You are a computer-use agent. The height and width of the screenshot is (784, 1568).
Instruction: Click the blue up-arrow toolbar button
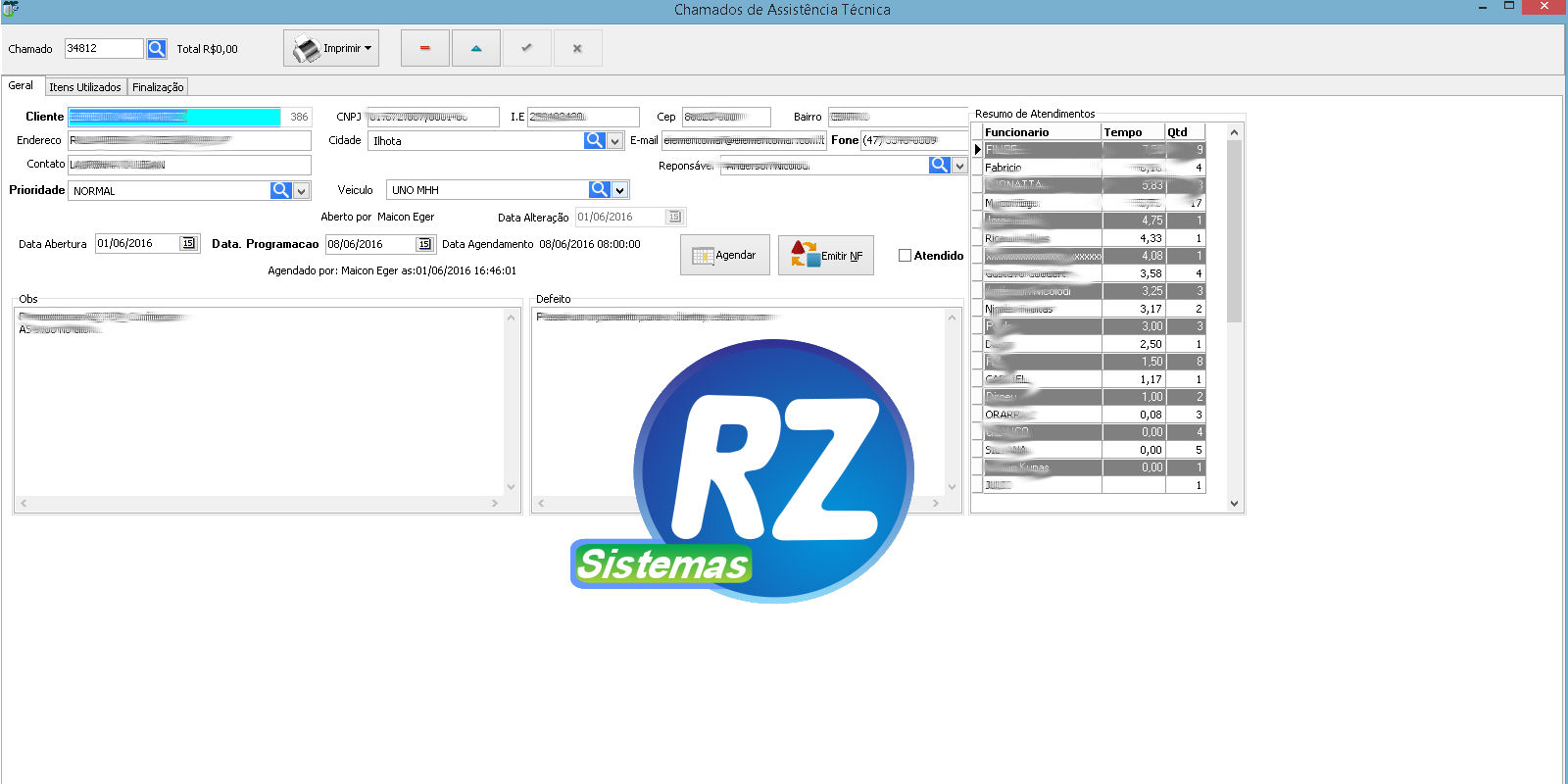[476, 48]
